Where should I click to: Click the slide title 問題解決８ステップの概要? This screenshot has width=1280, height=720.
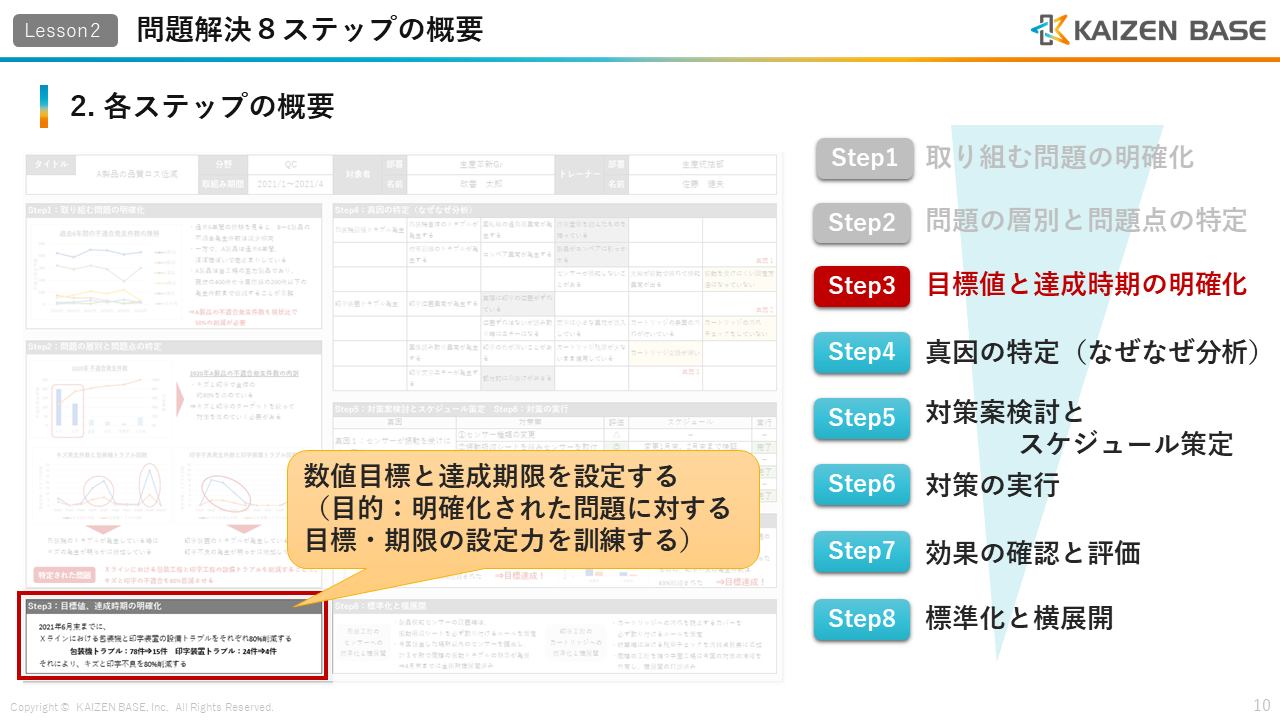[x=310, y=30]
